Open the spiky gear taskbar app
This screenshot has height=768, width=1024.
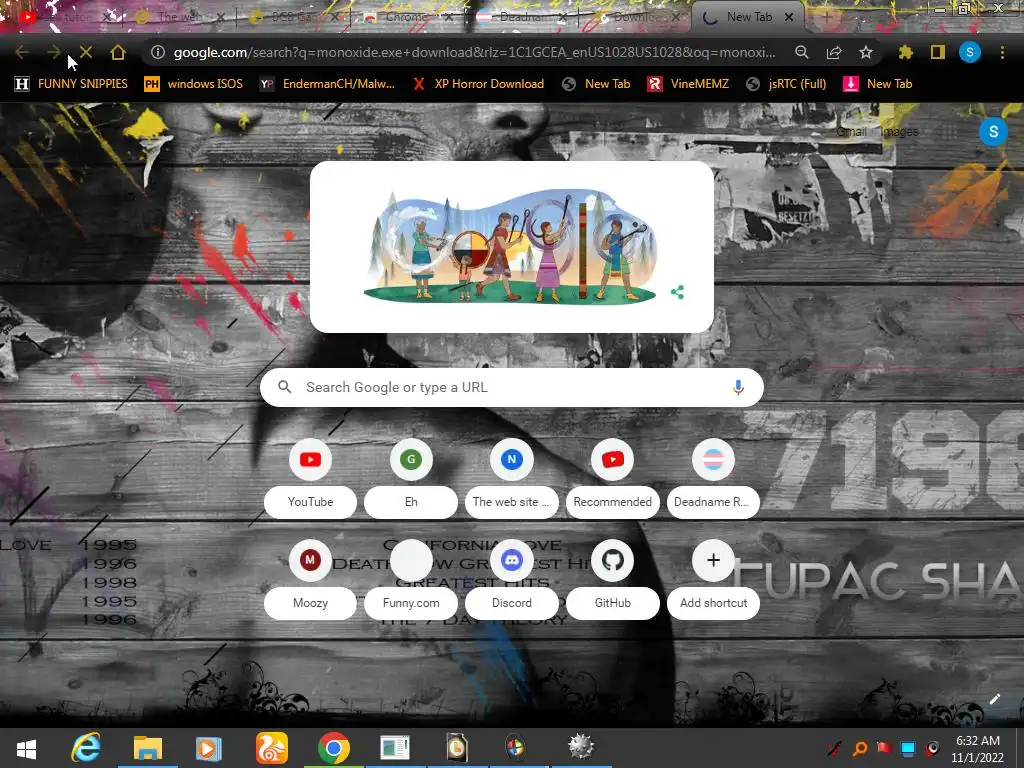click(581, 747)
